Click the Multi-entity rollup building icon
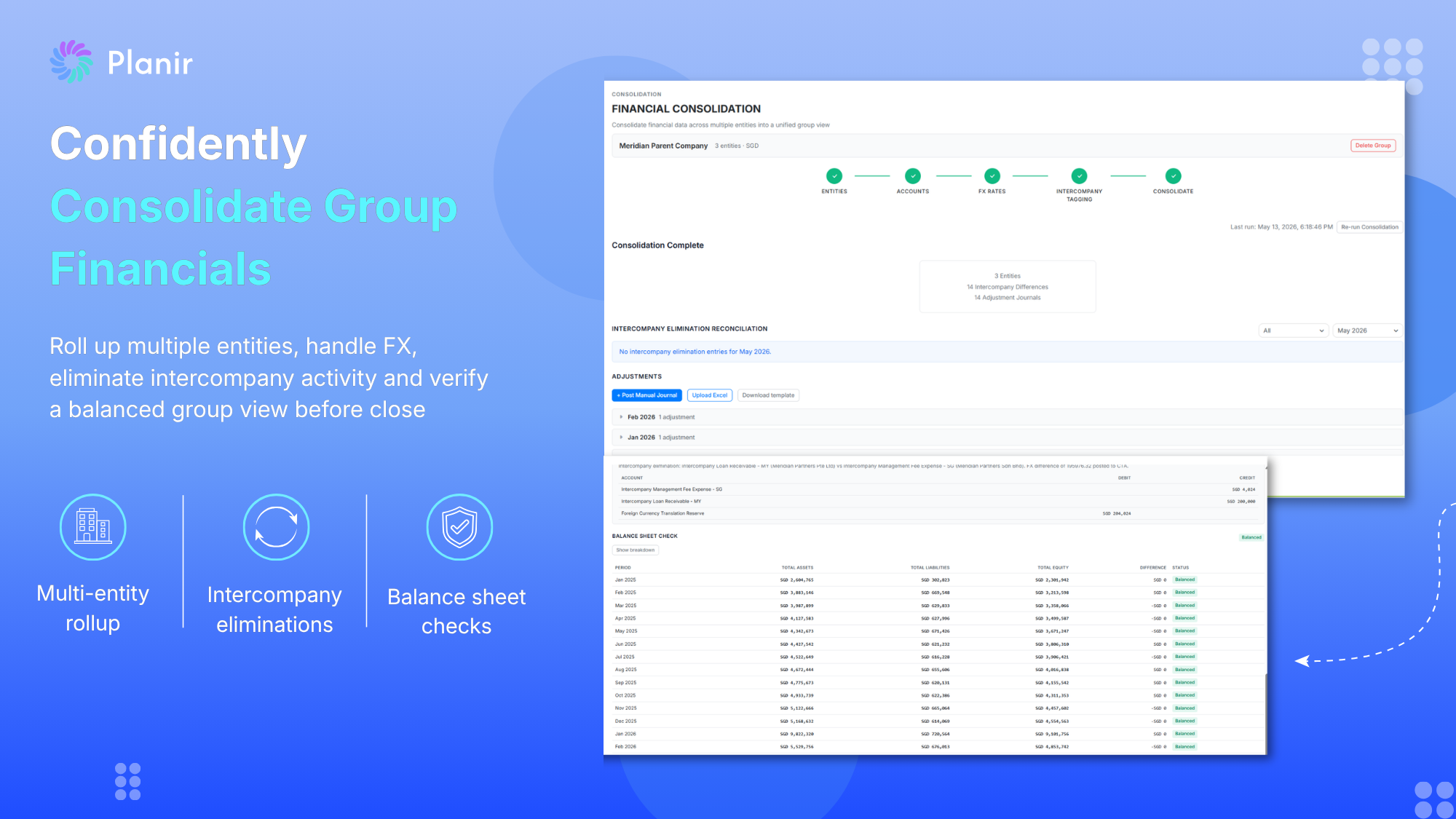 tap(93, 527)
